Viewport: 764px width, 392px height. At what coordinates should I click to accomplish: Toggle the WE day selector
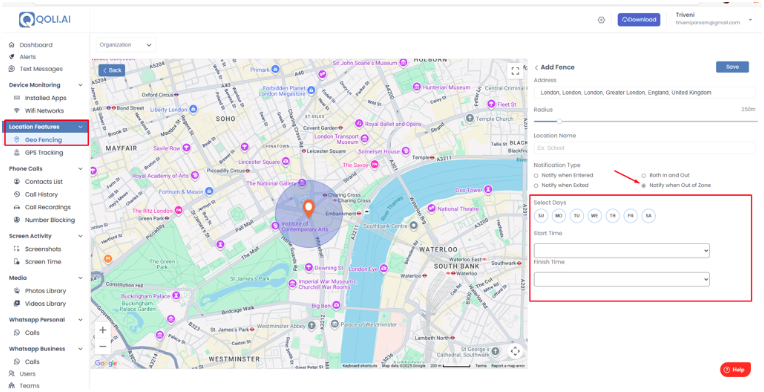[594, 216]
